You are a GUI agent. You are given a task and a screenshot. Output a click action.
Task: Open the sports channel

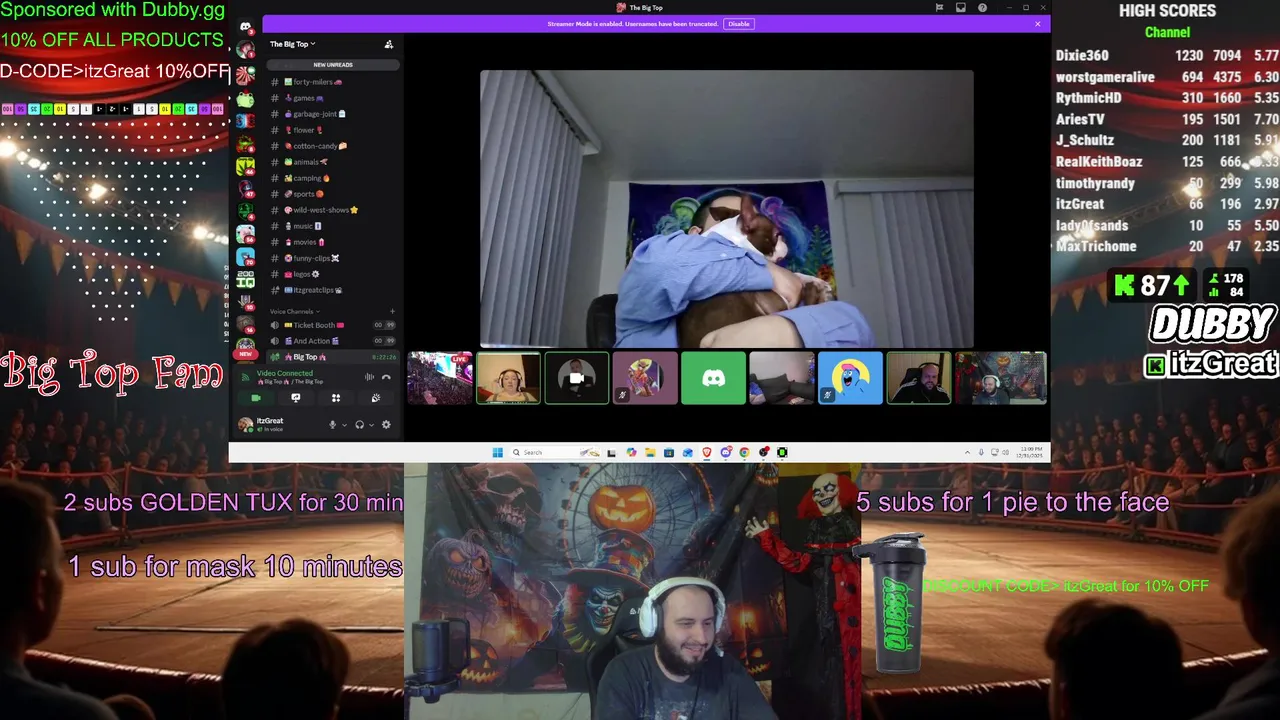[334, 194]
